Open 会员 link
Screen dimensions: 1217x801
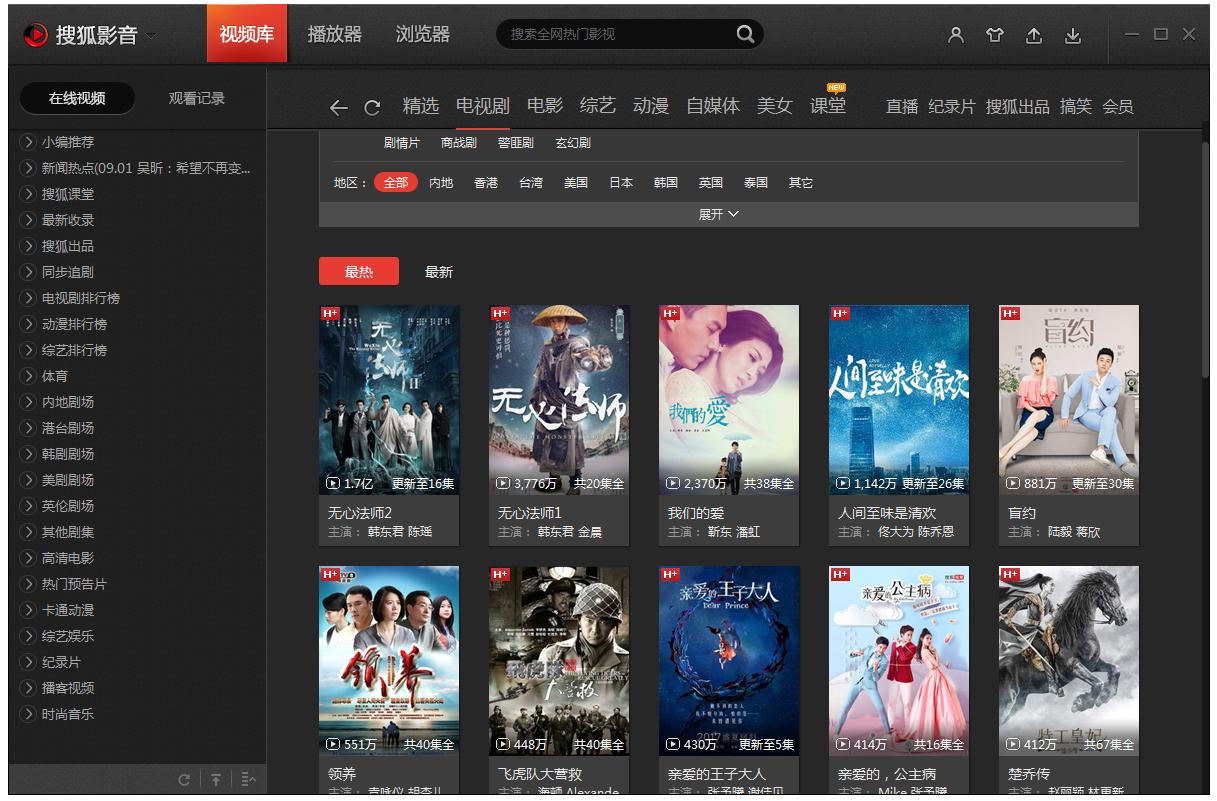[x=1118, y=107]
